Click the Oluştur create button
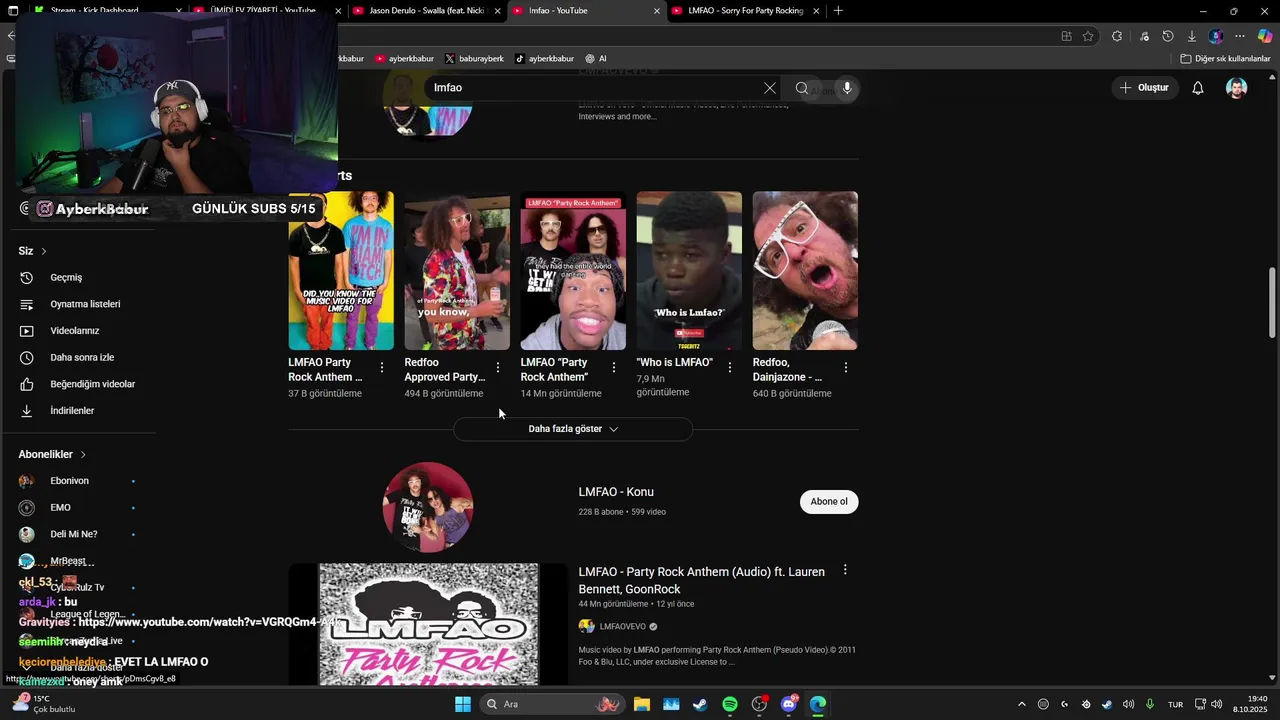The image size is (1280, 720). point(1144,88)
